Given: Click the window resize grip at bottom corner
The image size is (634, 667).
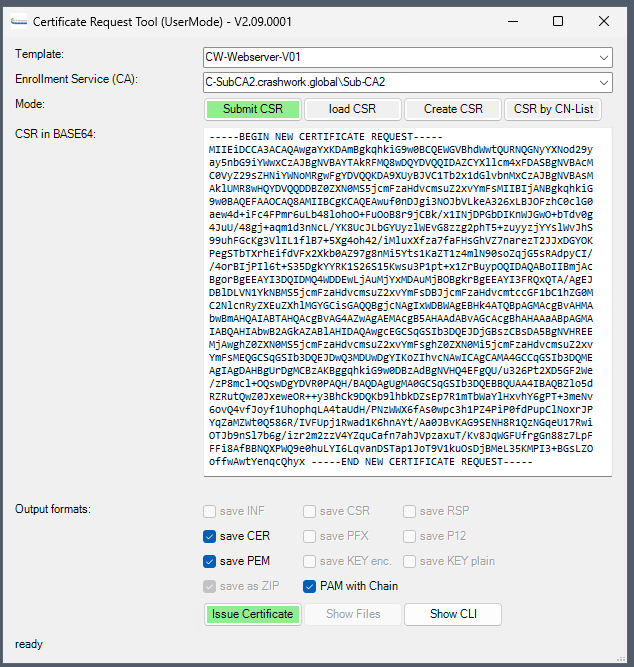Looking at the screenshot, I should click(x=621, y=658).
